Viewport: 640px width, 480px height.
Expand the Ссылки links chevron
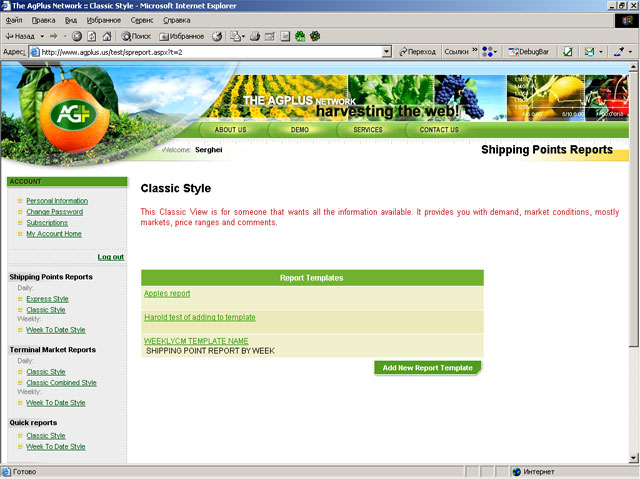[475, 50]
